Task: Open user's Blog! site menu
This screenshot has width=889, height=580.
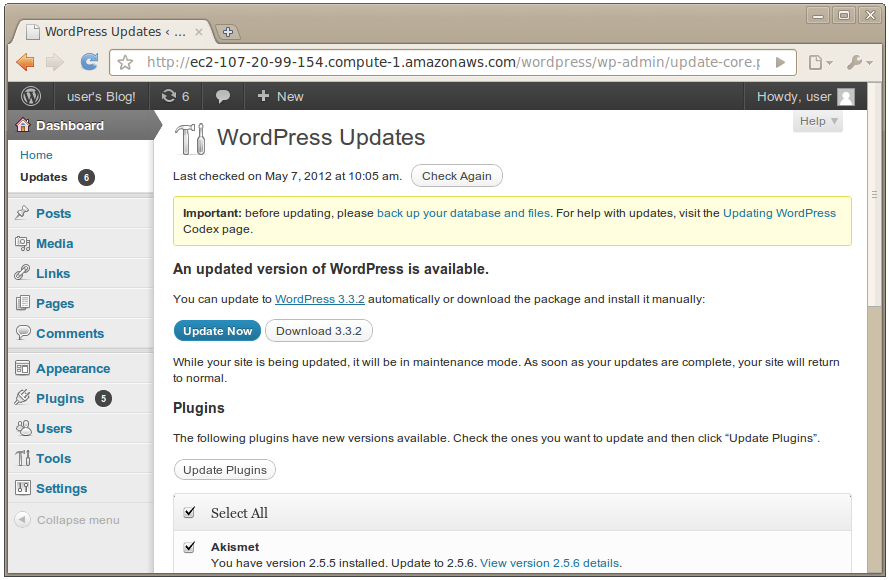Action: click(101, 96)
